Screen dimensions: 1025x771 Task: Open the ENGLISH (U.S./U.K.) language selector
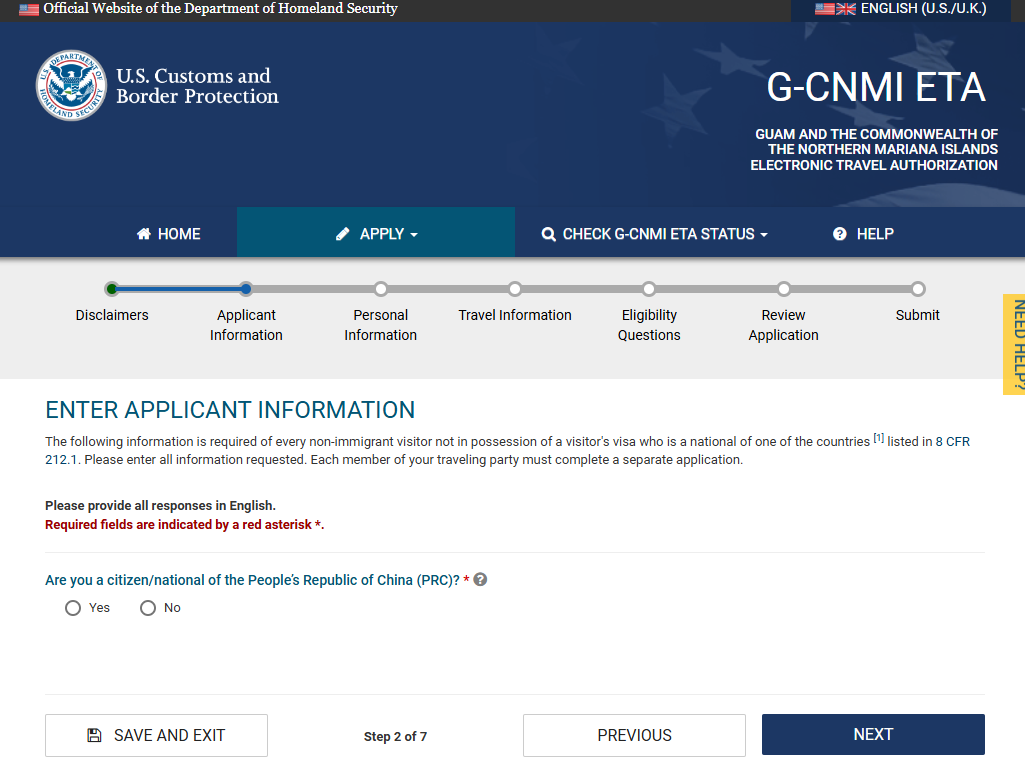click(901, 9)
